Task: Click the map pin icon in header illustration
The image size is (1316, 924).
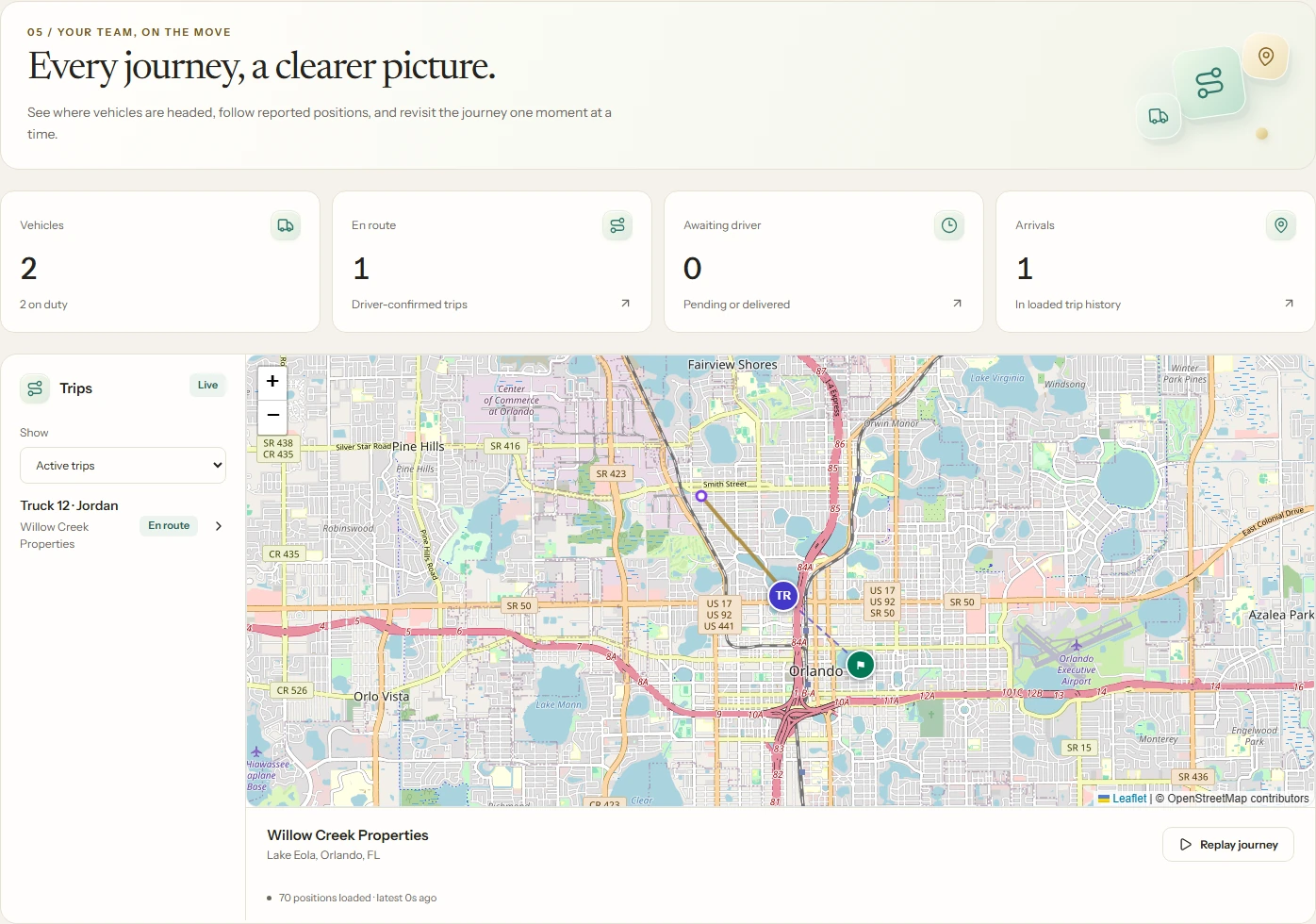Action: (x=1266, y=57)
